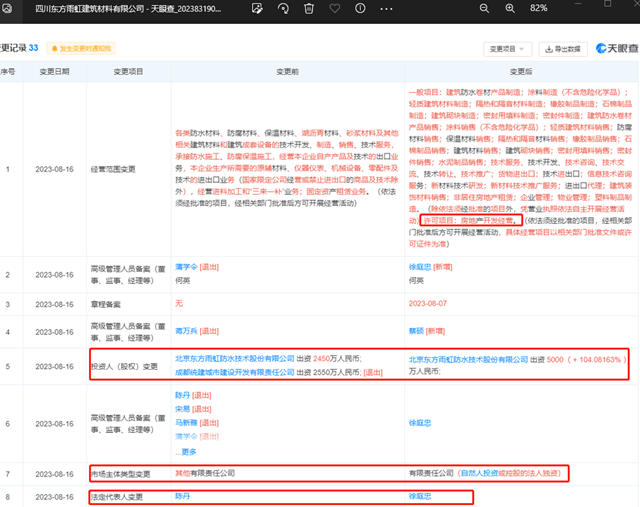Screen dimensions: 640x507
Task: Click the 2023-08-16 date in row 8
Action: (x=54, y=497)
